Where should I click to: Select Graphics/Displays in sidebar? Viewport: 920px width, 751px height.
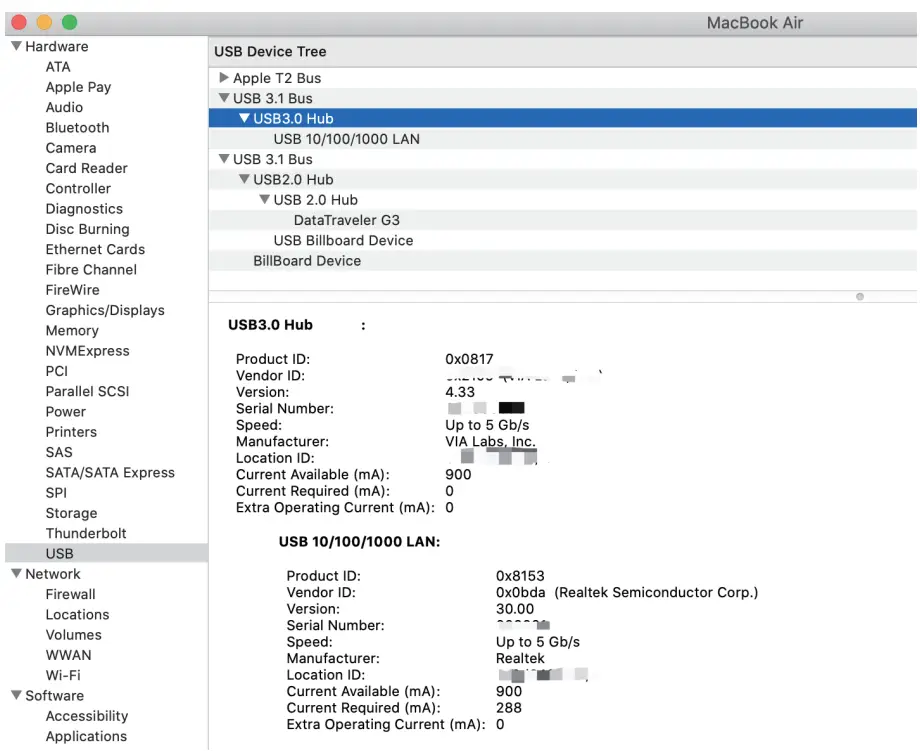105,311
